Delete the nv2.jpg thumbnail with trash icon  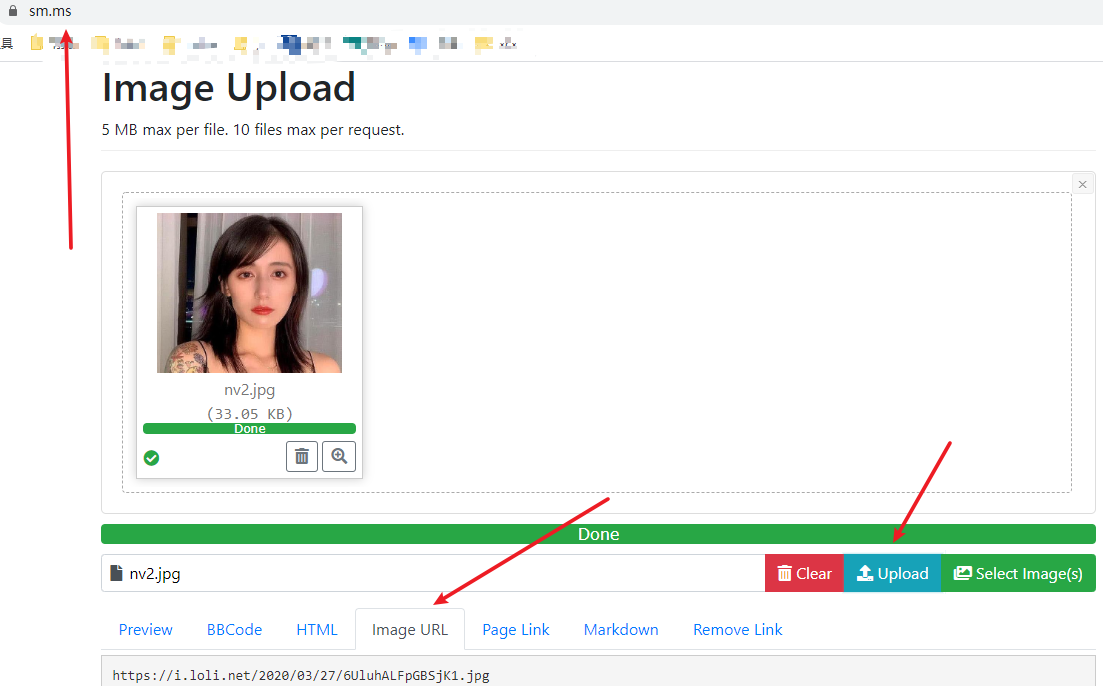point(302,457)
